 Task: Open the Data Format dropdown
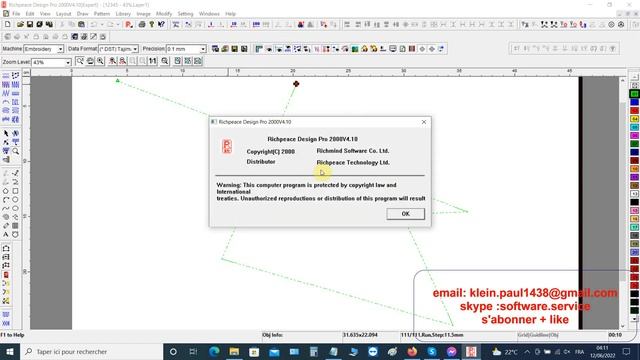(135, 49)
